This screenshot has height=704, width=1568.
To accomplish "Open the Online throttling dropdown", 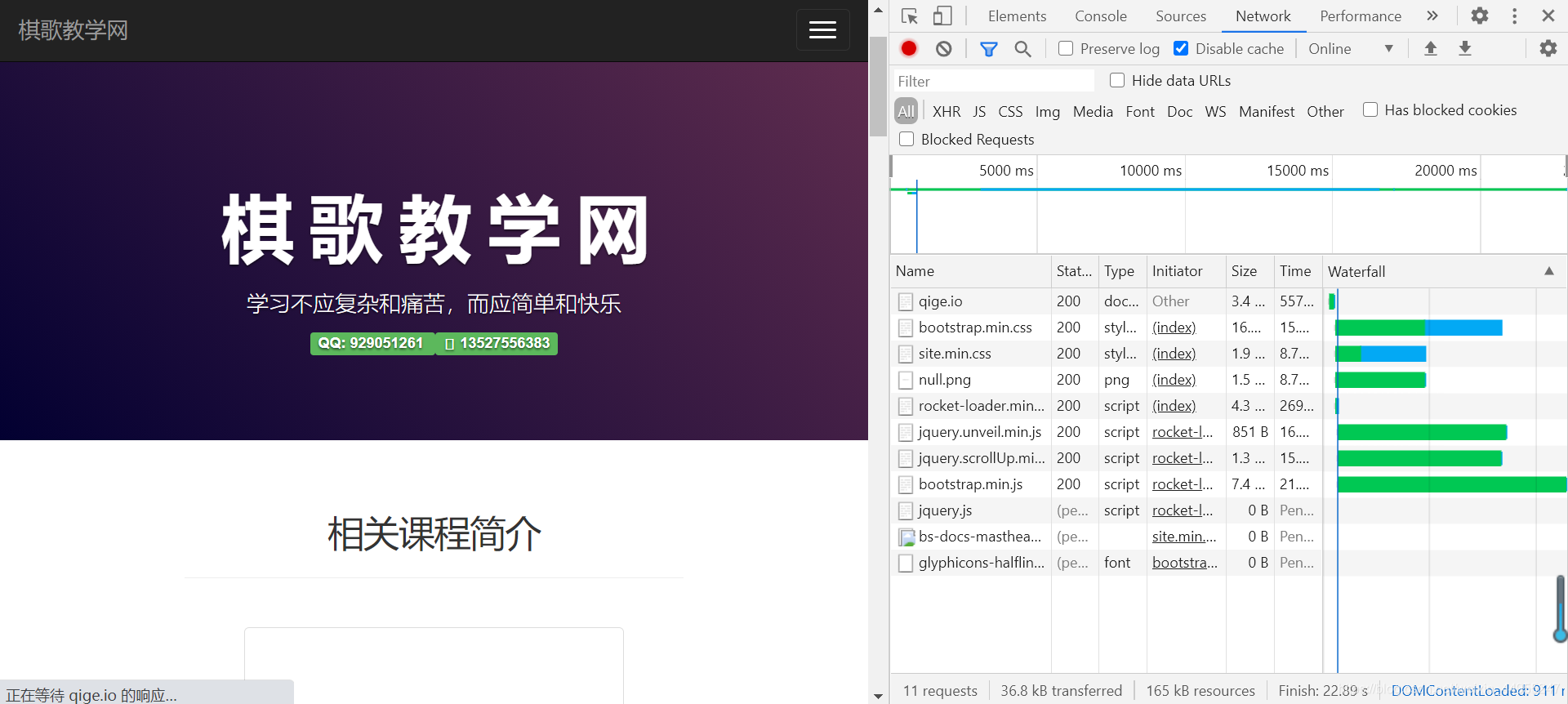I will coord(1351,49).
